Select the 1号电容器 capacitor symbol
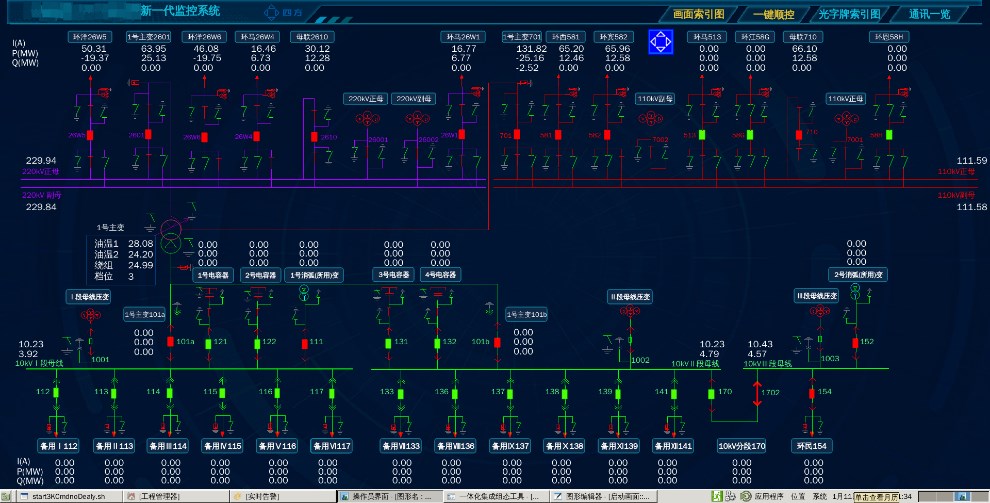This screenshot has height=503, width=990. 211,294
